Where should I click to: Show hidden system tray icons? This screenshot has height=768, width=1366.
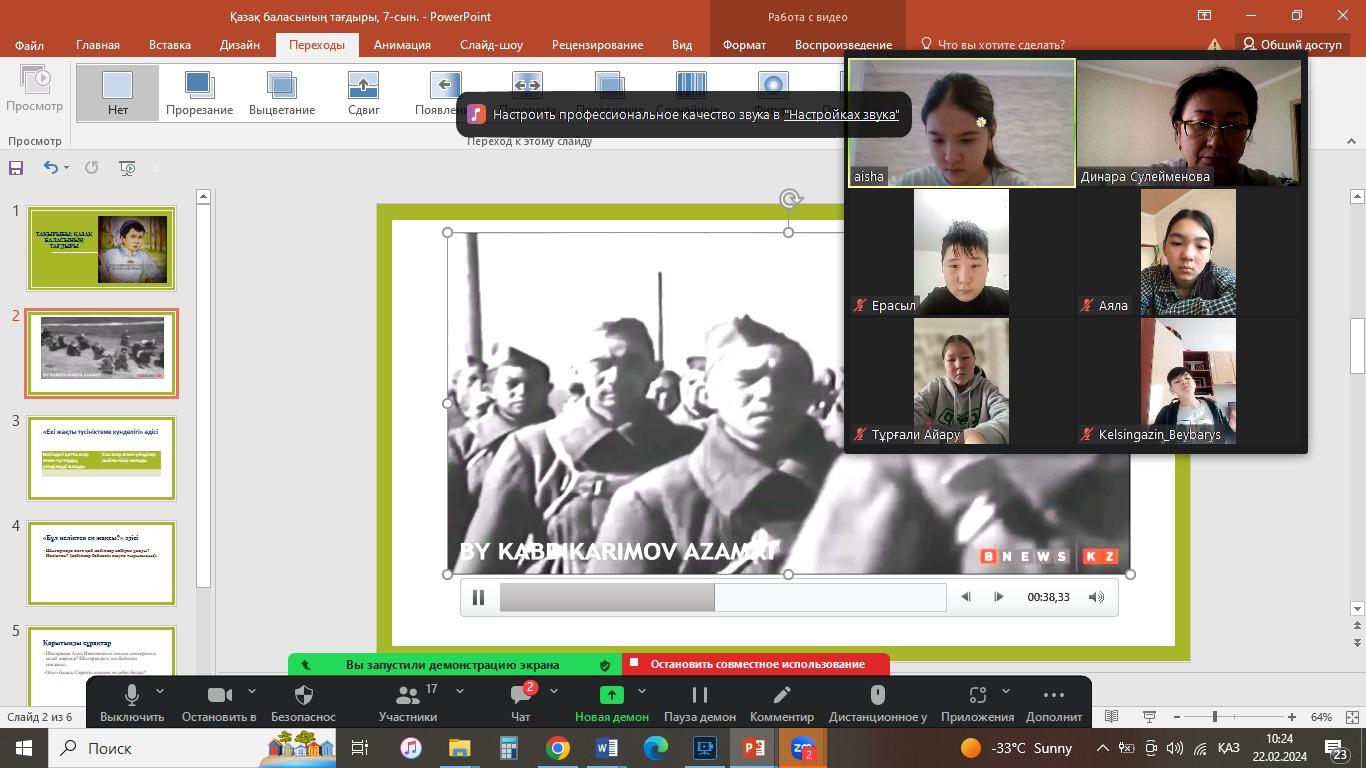coord(1102,748)
